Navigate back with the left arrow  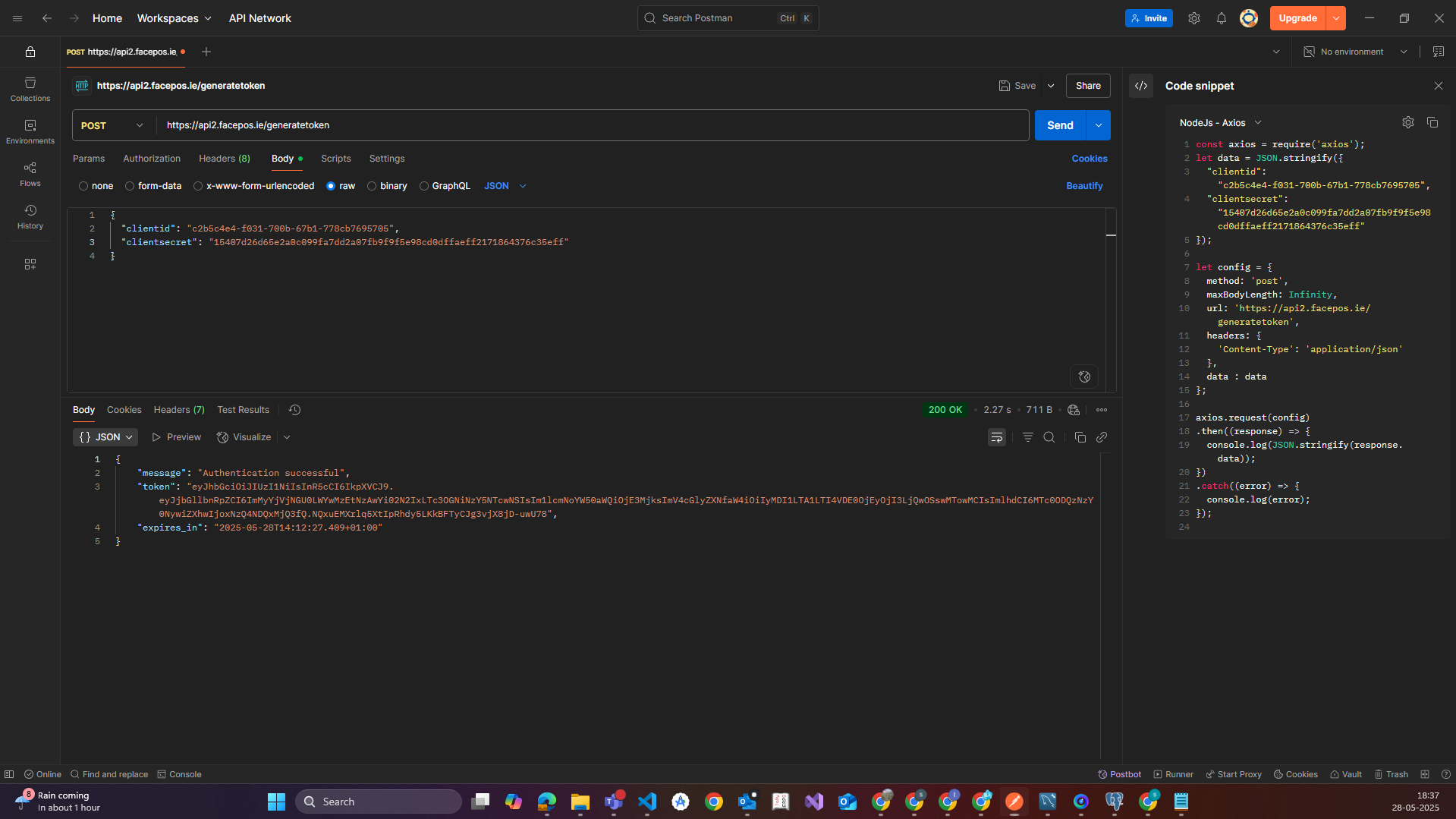(47, 18)
